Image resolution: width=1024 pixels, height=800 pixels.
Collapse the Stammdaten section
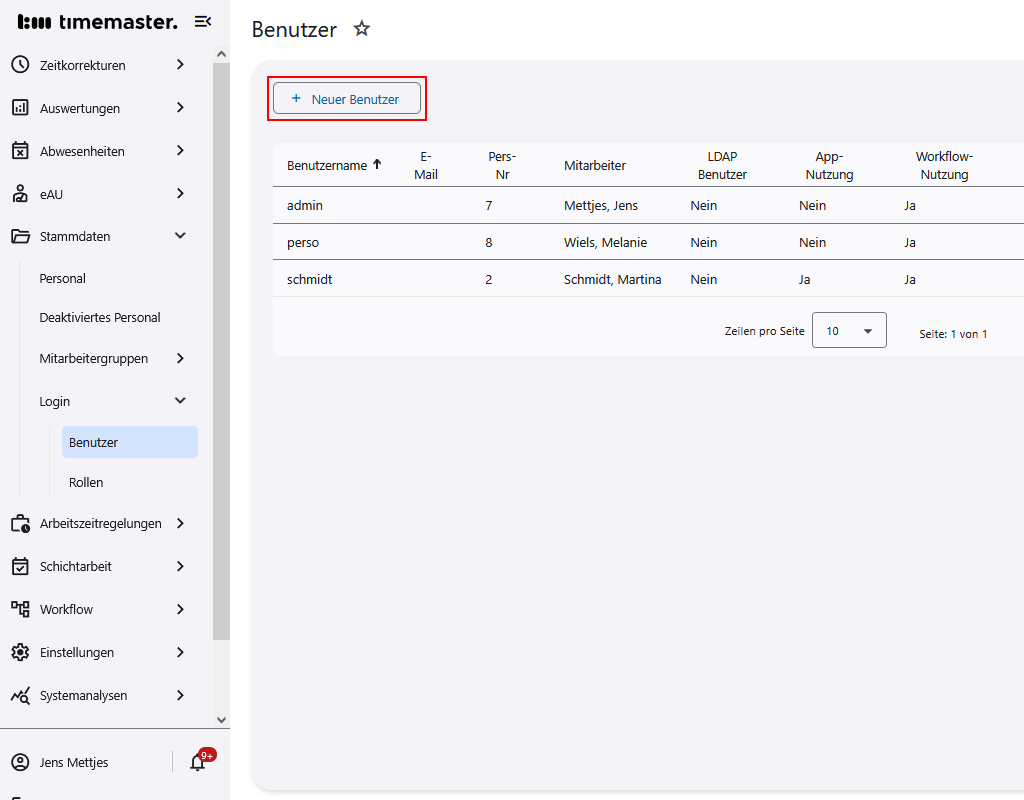tap(180, 236)
